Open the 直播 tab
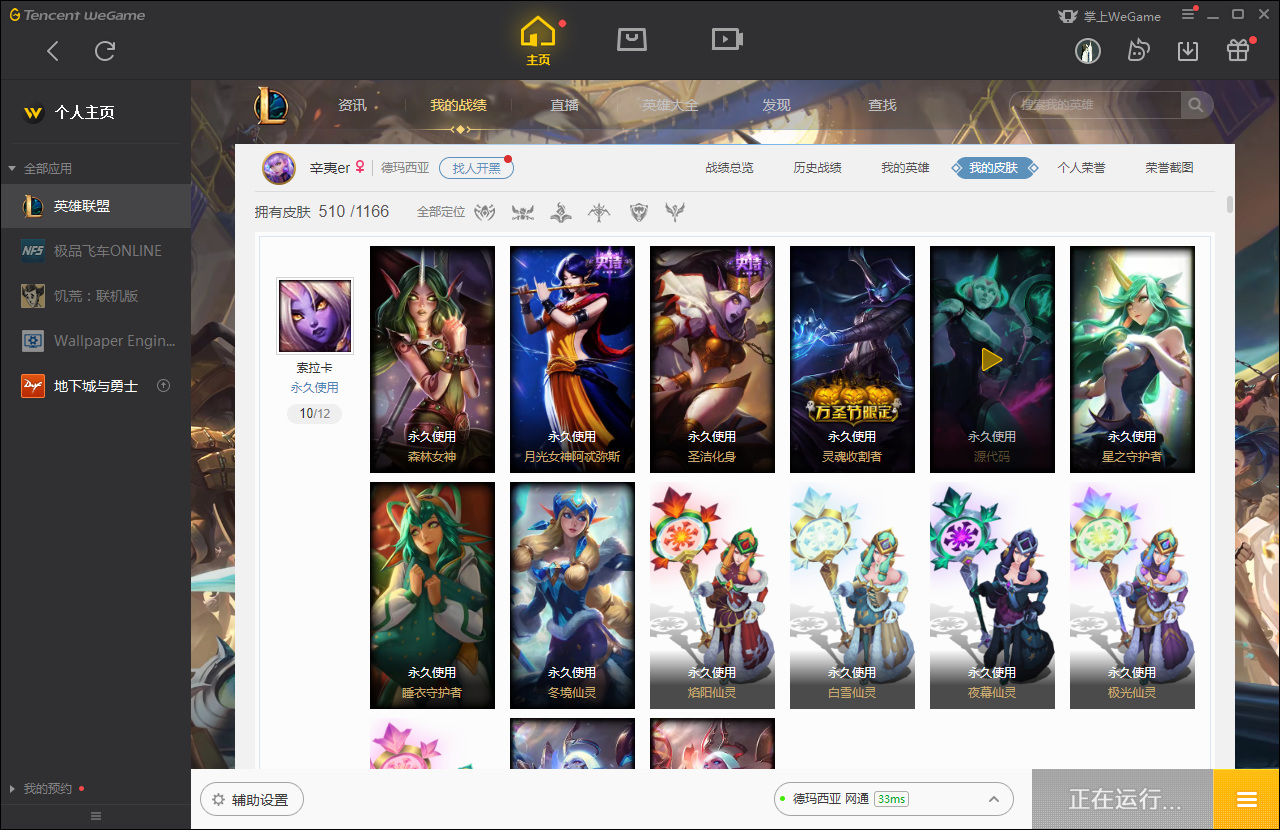1280x830 pixels. pyautogui.click(x=565, y=105)
